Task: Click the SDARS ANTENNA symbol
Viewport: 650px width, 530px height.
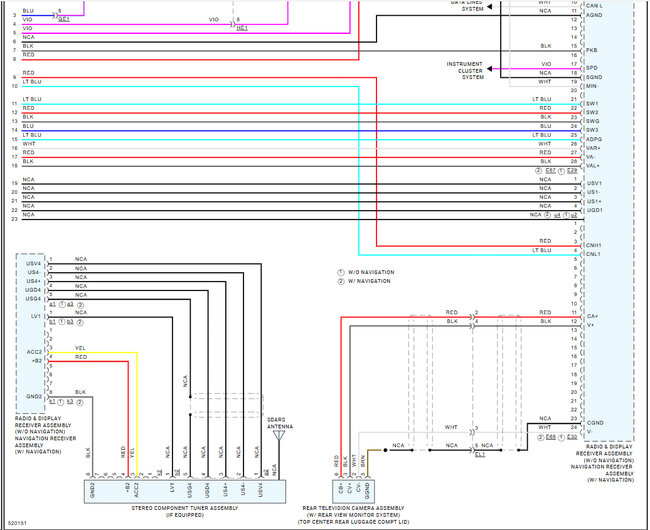Action: (279, 435)
